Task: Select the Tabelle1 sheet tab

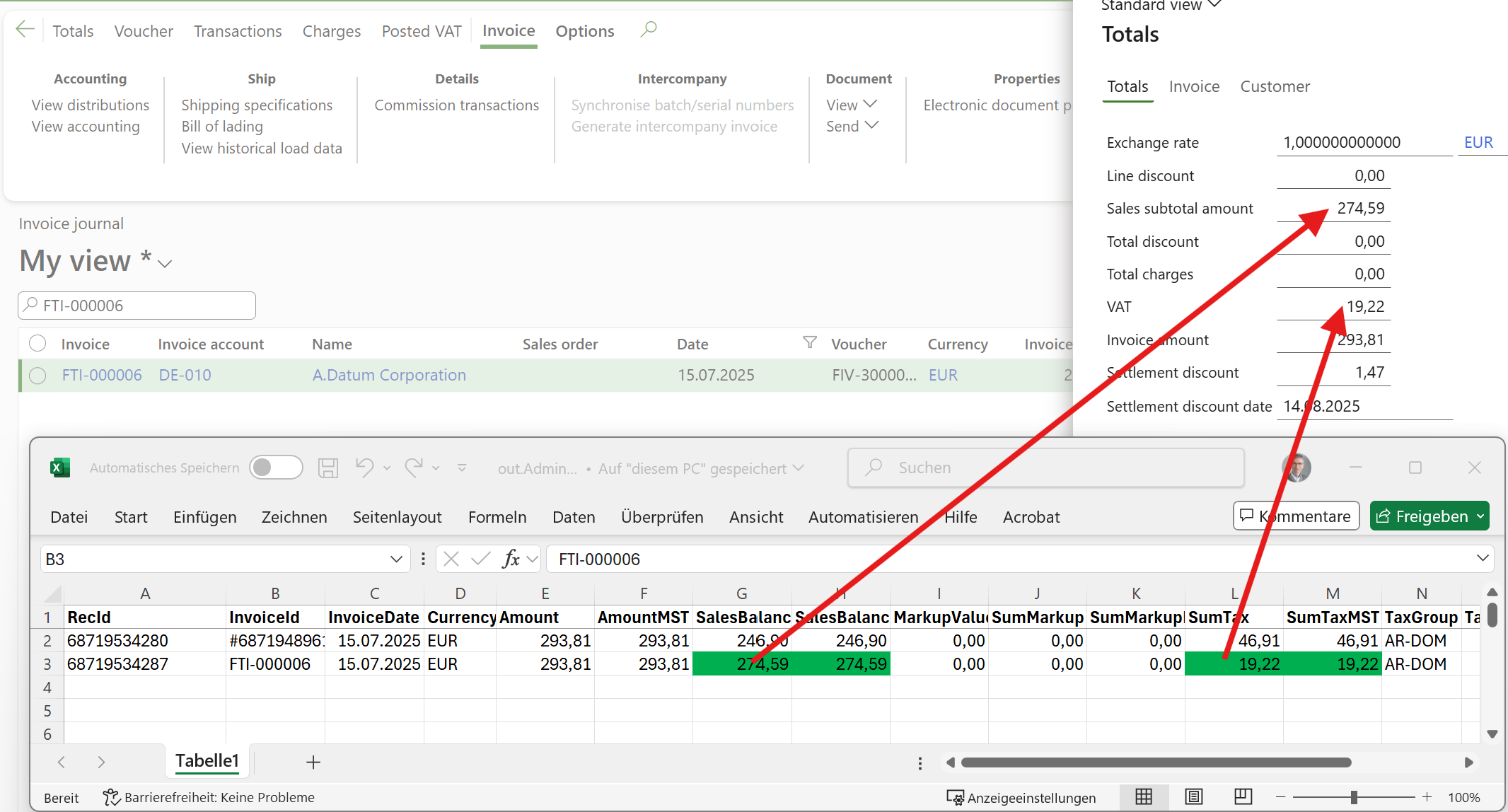Action: [207, 761]
